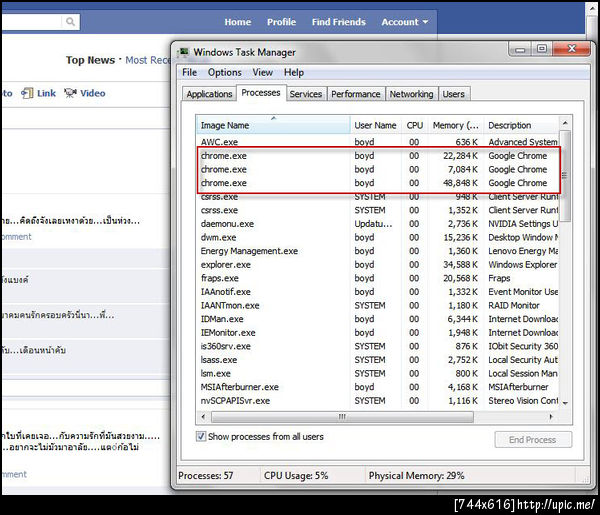Open the Account dropdown in Facebook
600x515 pixels.
404,22
